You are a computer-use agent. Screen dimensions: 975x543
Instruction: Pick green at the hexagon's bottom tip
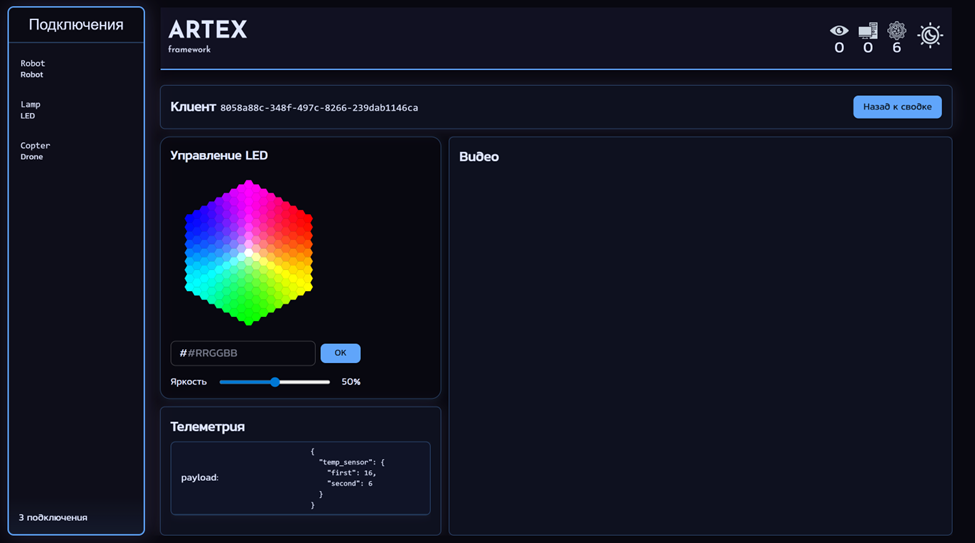tap(249, 320)
